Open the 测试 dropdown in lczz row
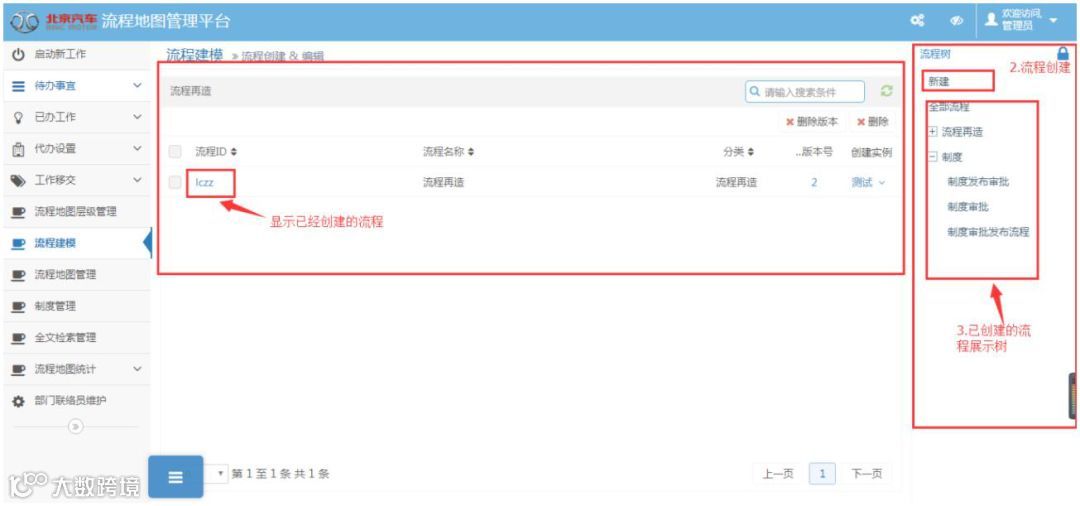 coord(869,182)
